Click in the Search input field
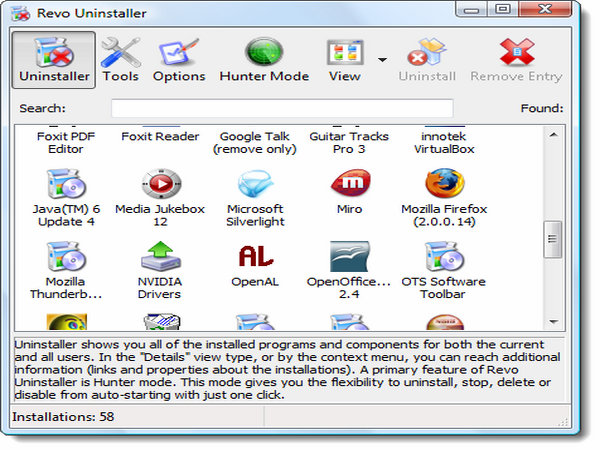 [x=282, y=108]
